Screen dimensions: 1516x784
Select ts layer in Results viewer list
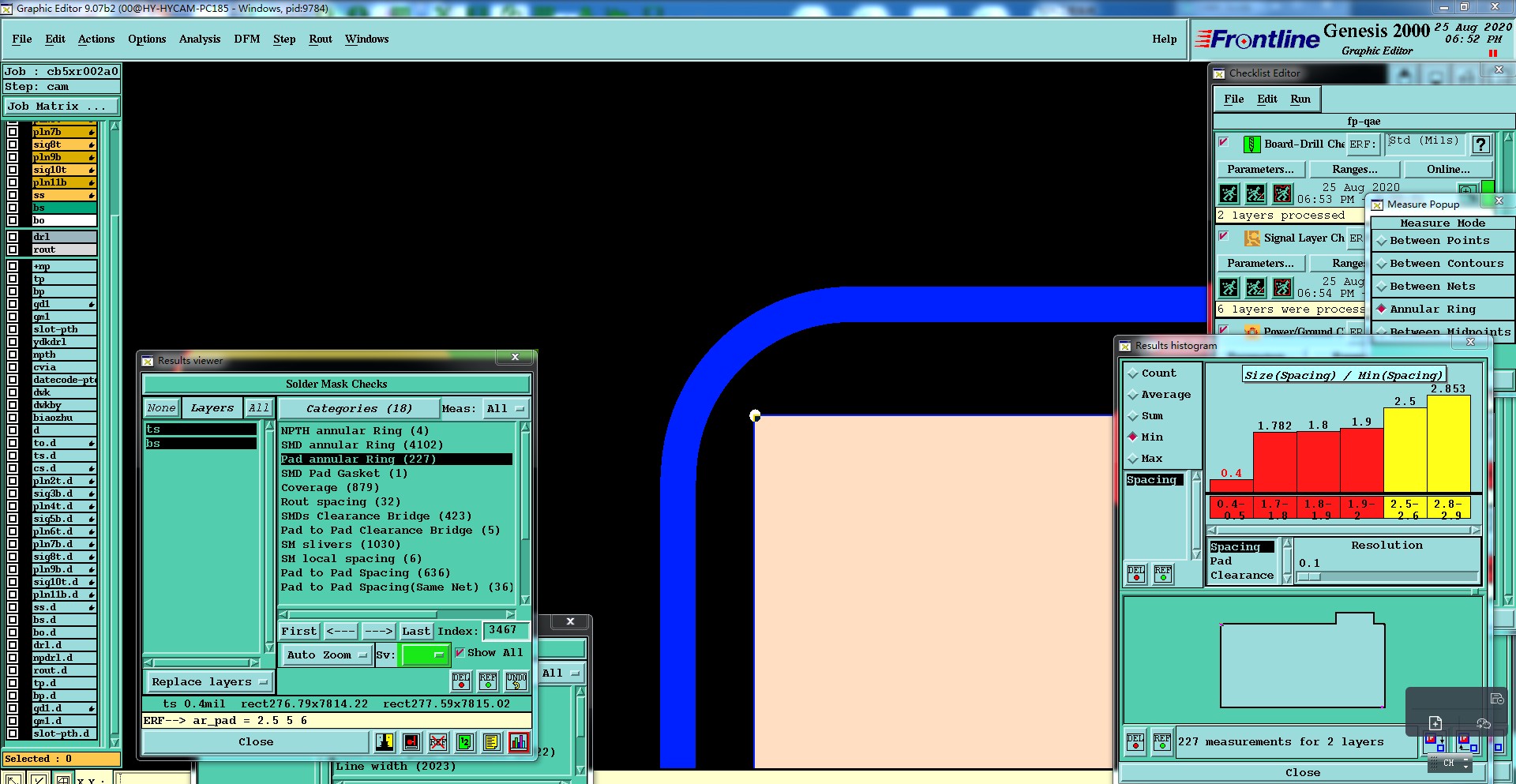pos(201,429)
